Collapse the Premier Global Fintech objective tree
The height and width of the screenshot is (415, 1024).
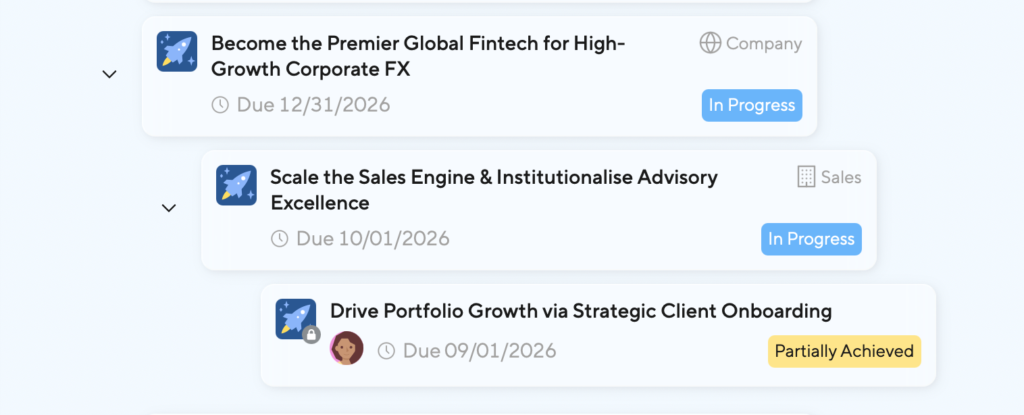coord(110,74)
